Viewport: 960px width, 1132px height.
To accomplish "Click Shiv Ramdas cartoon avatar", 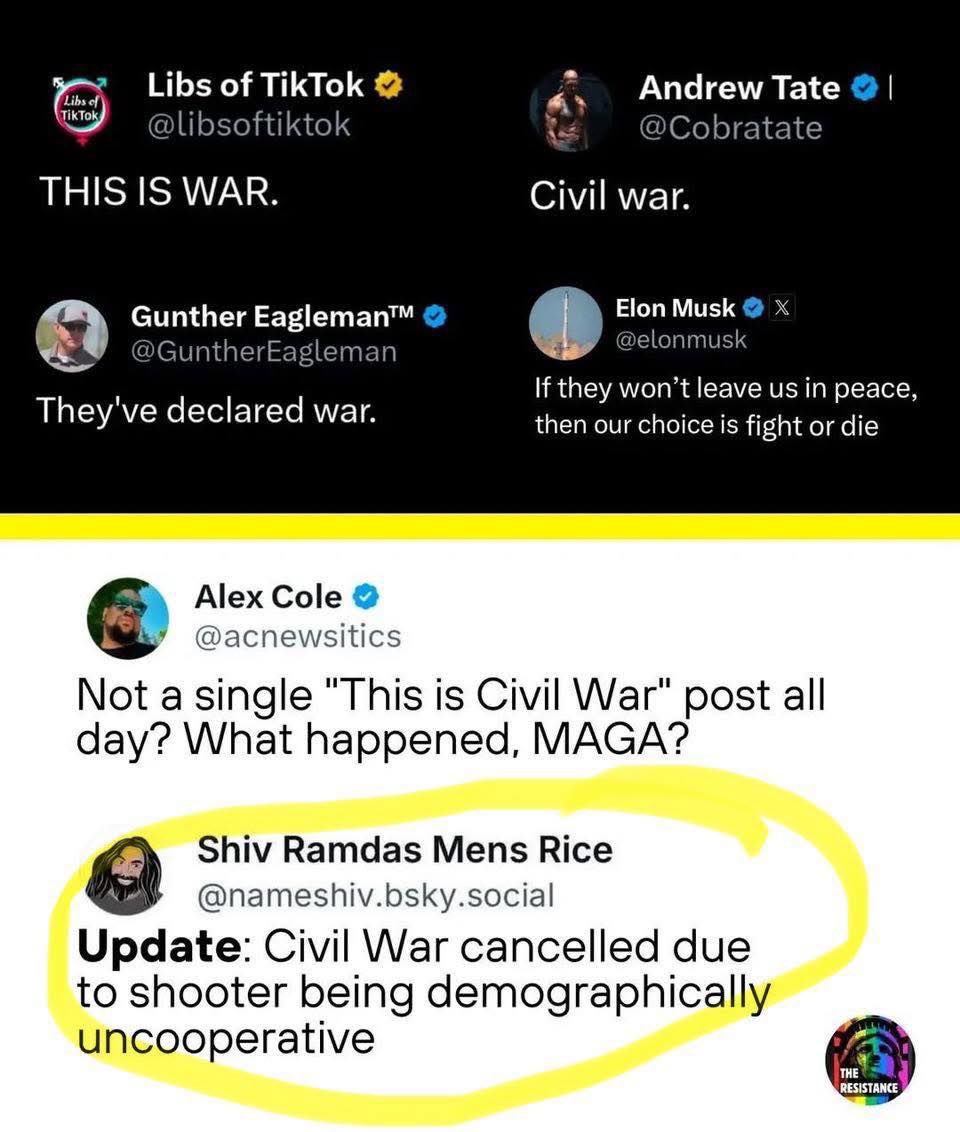I will 123,876.
